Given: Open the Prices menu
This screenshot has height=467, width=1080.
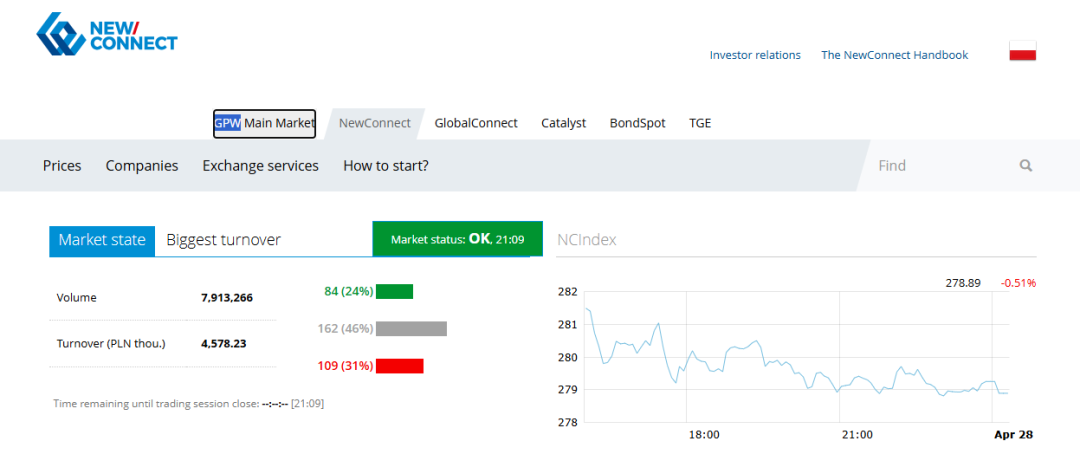Looking at the screenshot, I should coord(62,165).
